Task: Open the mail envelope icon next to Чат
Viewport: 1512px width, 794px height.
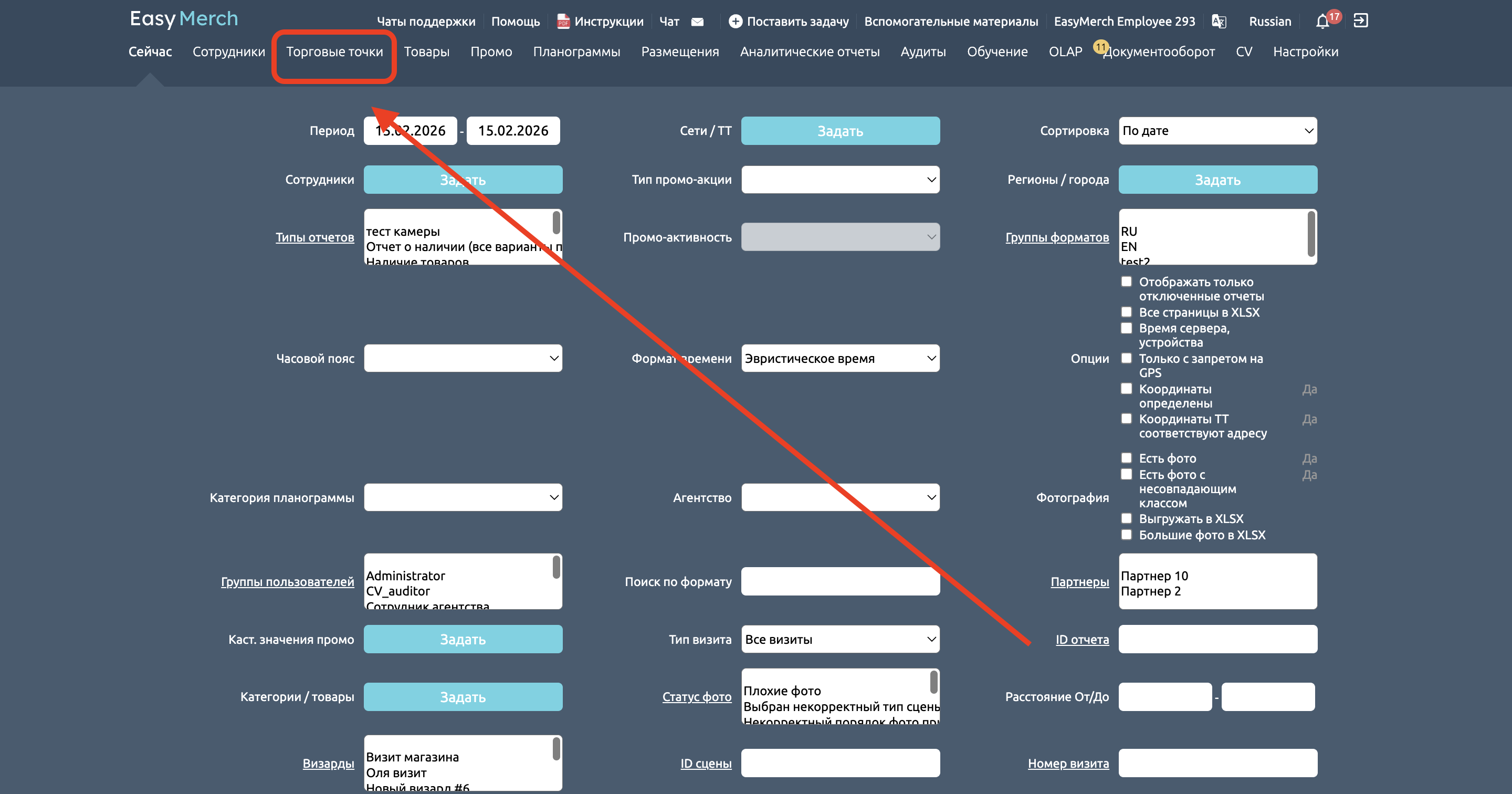Action: coord(697,22)
